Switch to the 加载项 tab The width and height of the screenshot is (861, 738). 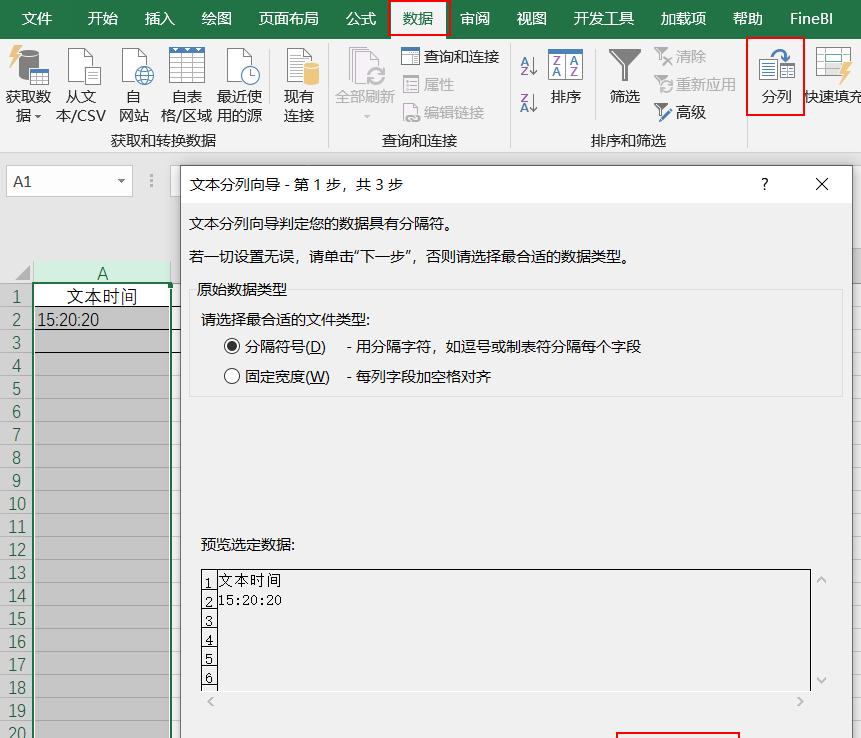(x=683, y=19)
